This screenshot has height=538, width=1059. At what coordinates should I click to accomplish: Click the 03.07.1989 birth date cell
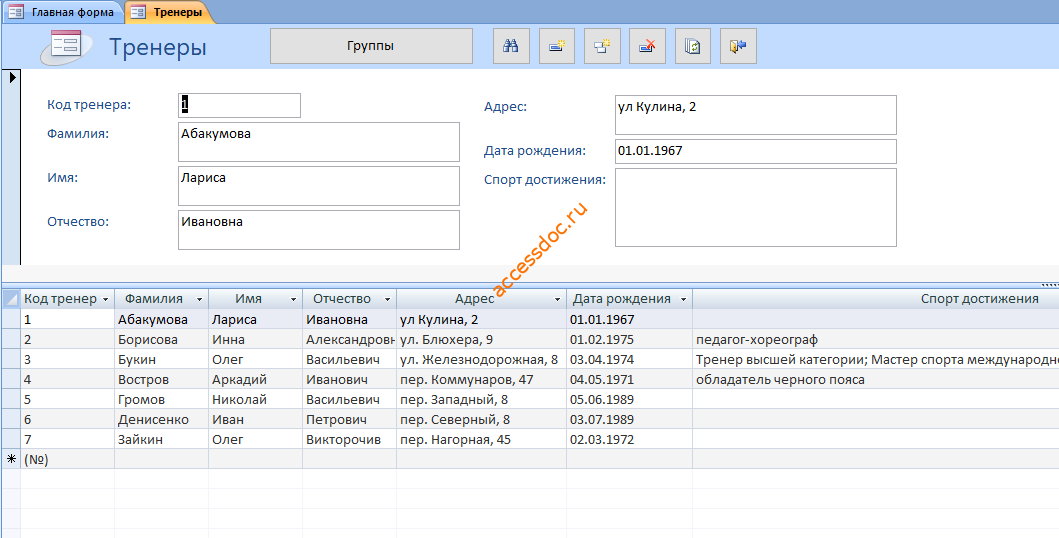coord(629,419)
